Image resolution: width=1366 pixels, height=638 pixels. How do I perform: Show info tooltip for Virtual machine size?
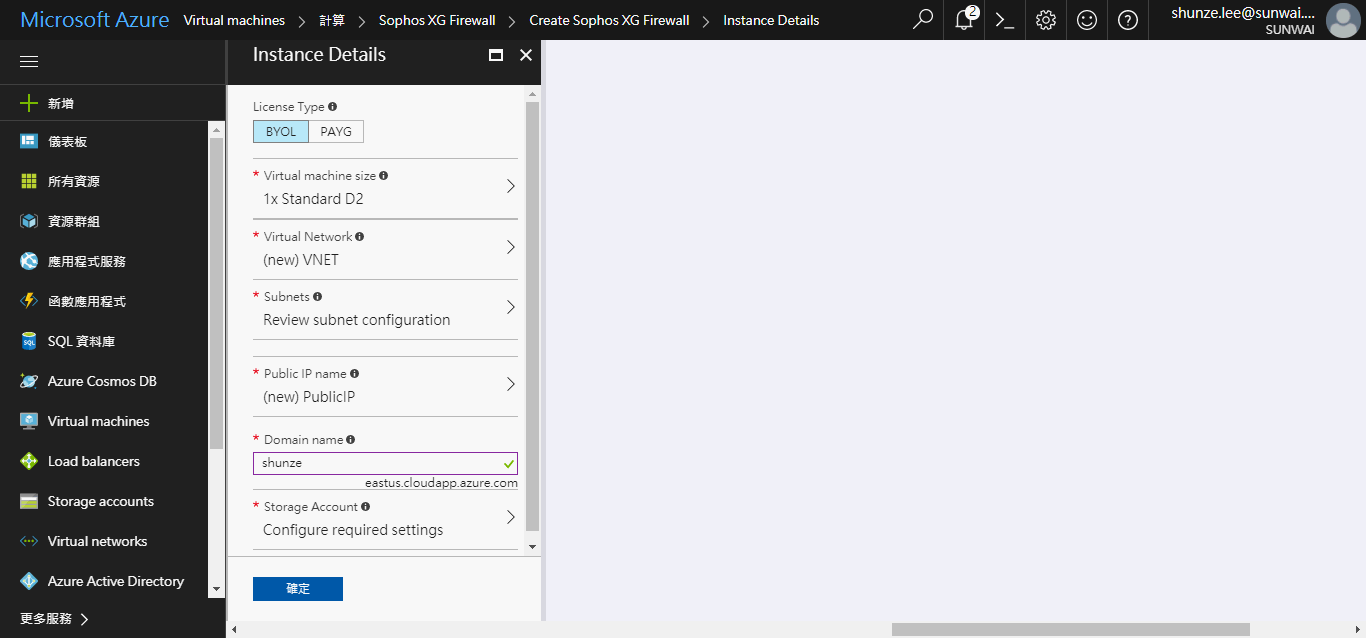[x=384, y=175]
